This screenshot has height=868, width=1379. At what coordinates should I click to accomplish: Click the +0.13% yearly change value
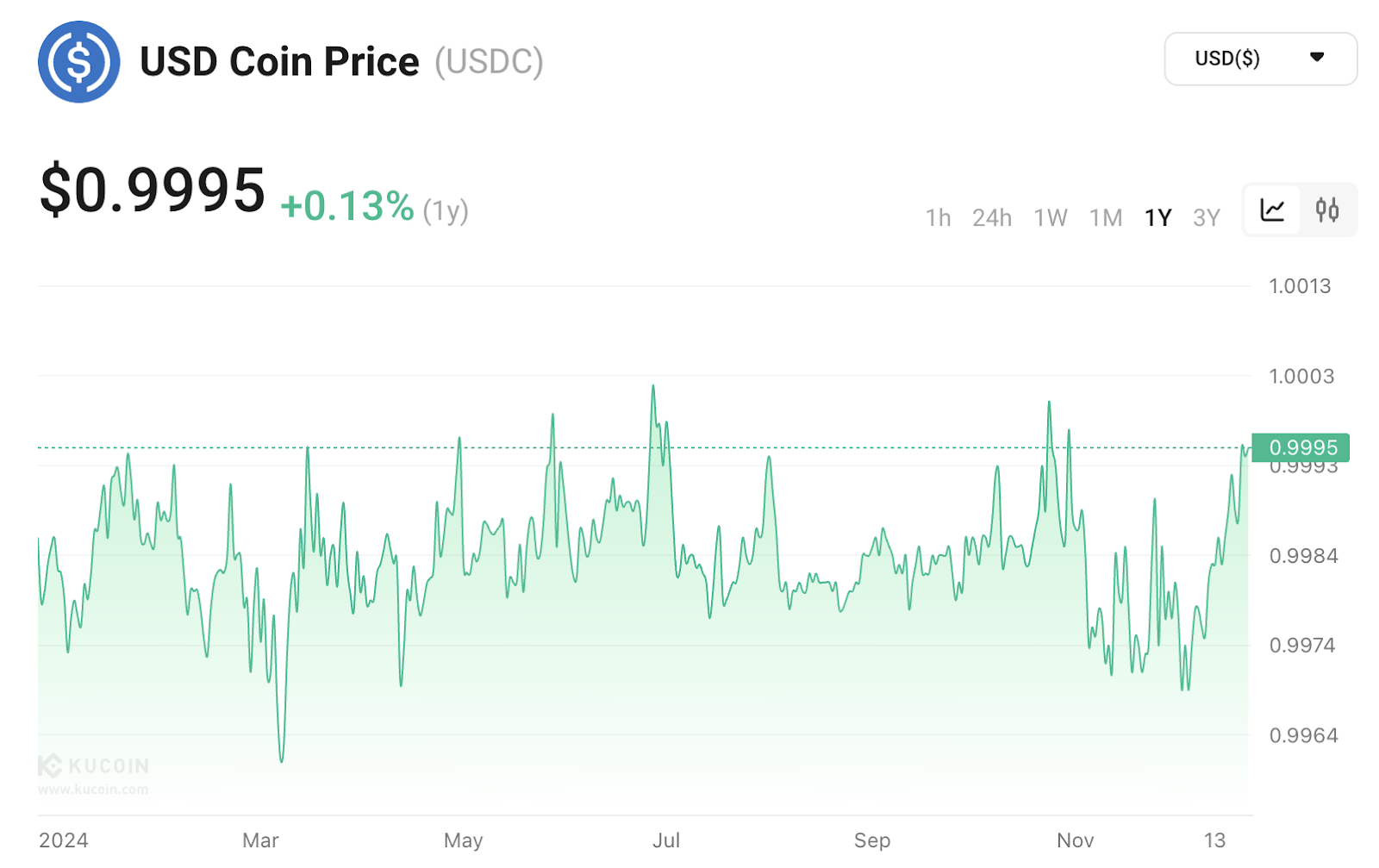(347, 207)
